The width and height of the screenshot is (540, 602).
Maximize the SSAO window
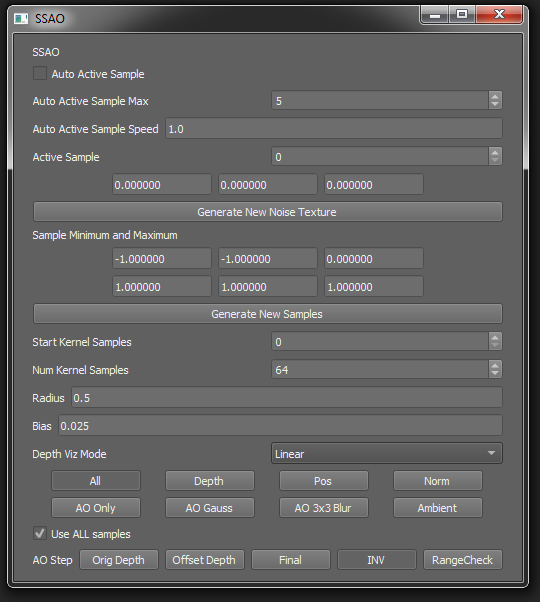pyautogui.click(x=462, y=15)
